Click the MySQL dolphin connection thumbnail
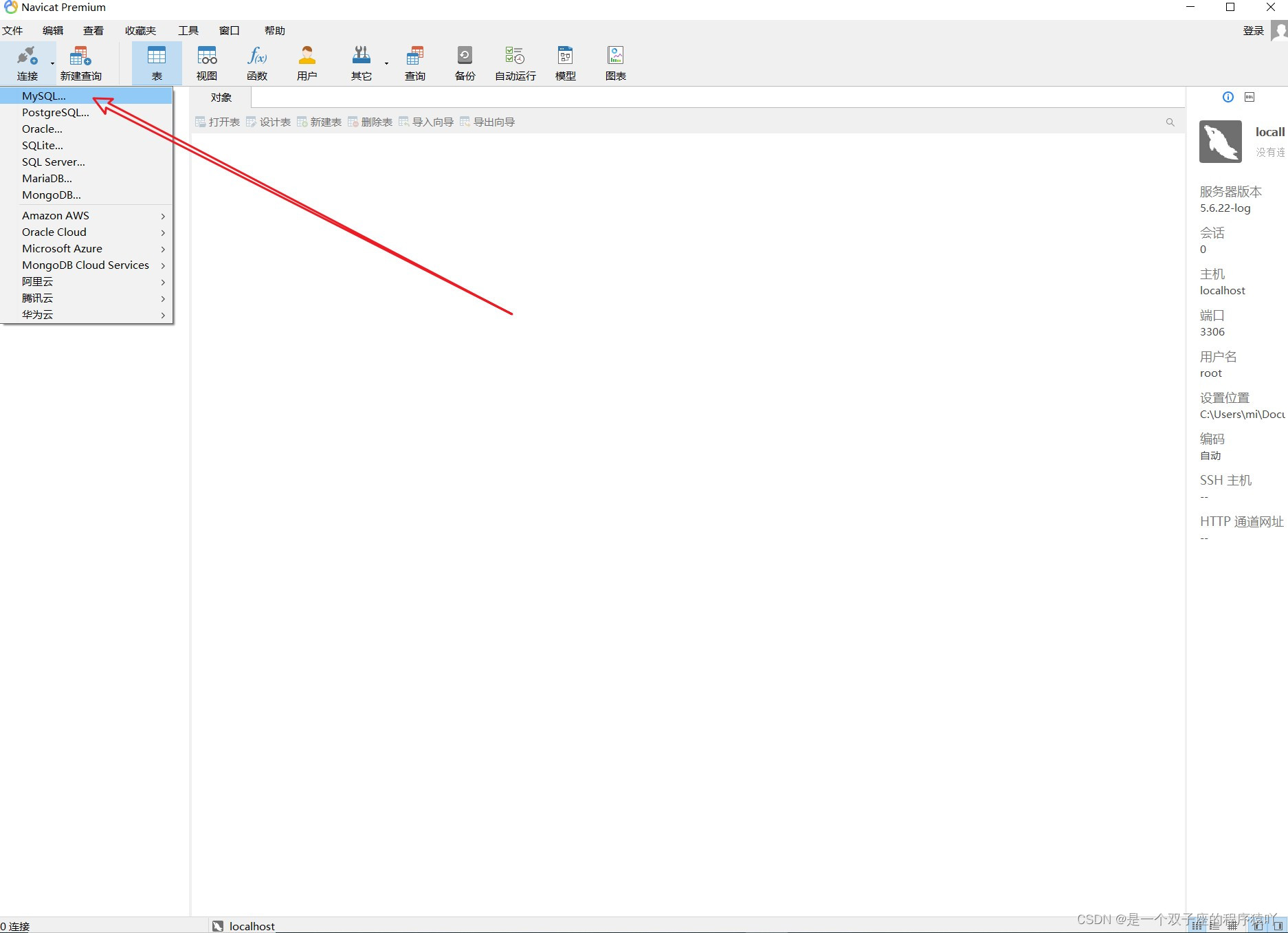The image size is (1288, 933). coord(1221,142)
